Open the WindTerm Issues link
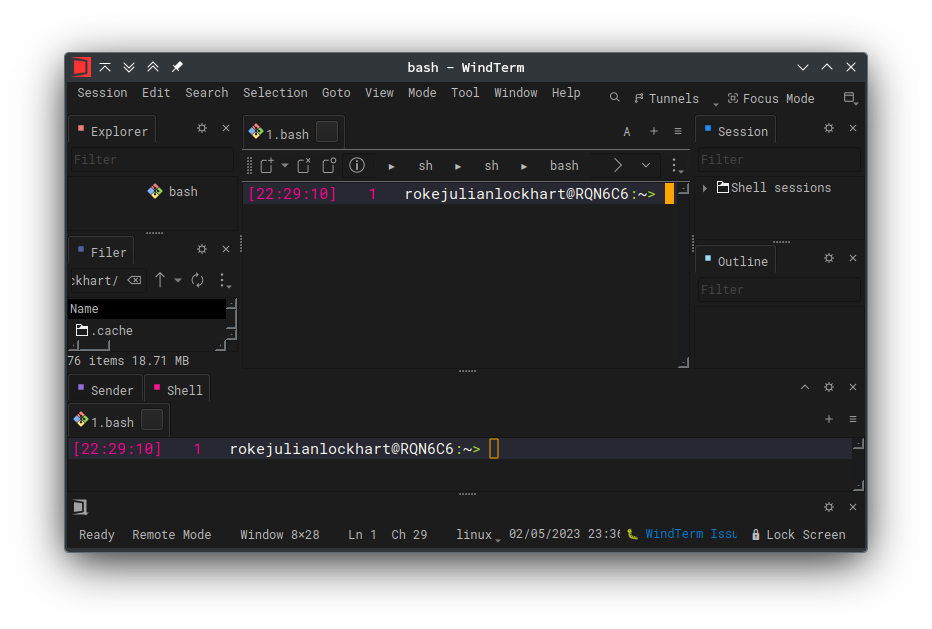This screenshot has height=629, width=932. 689,534
